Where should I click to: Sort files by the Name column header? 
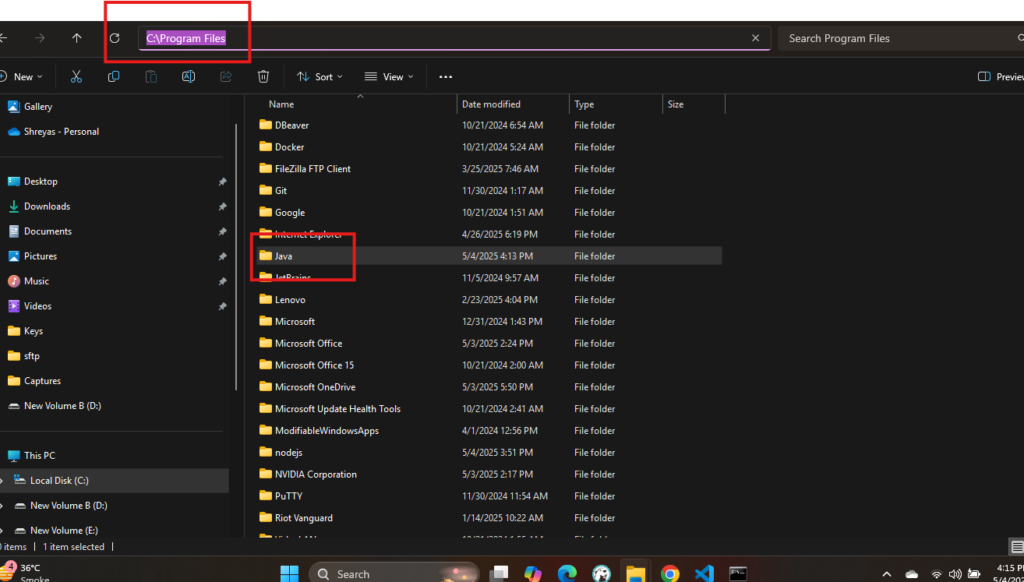281,104
